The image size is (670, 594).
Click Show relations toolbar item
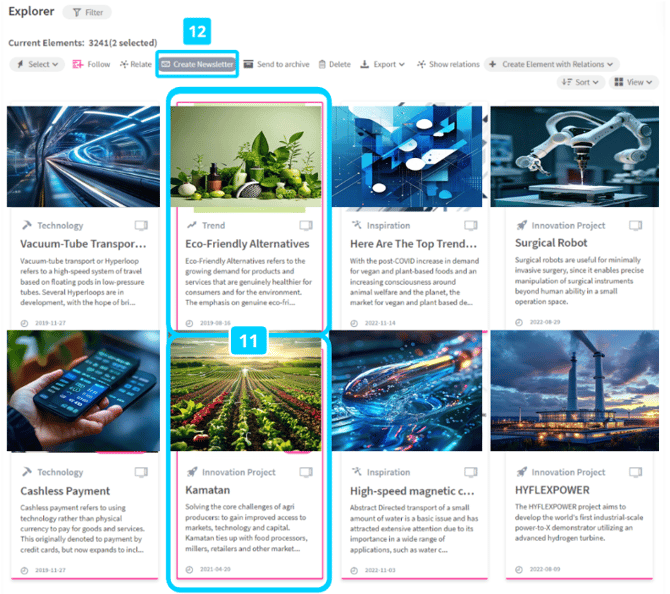coord(448,64)
